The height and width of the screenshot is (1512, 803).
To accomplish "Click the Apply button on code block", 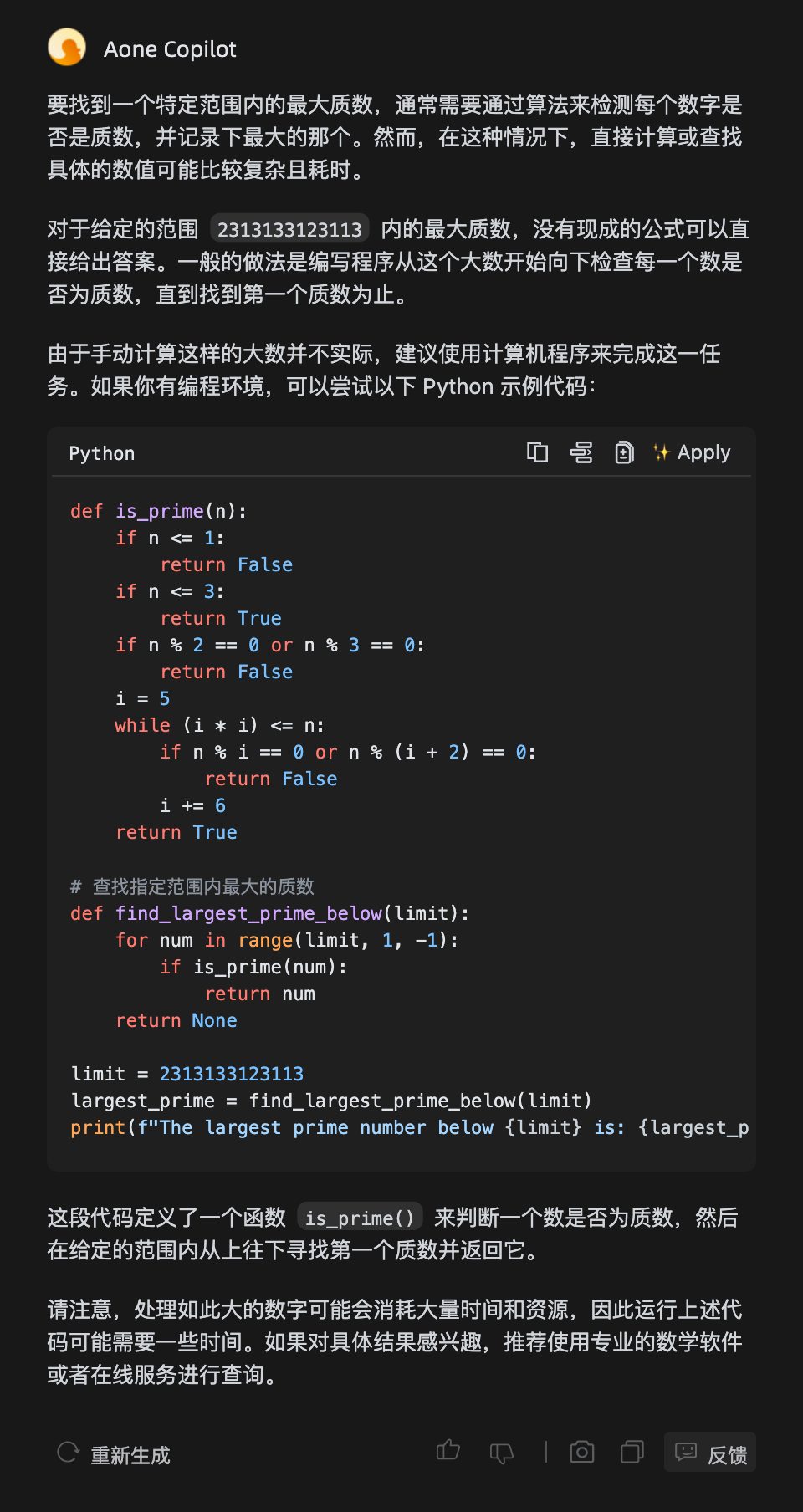I will pos(692,452).
